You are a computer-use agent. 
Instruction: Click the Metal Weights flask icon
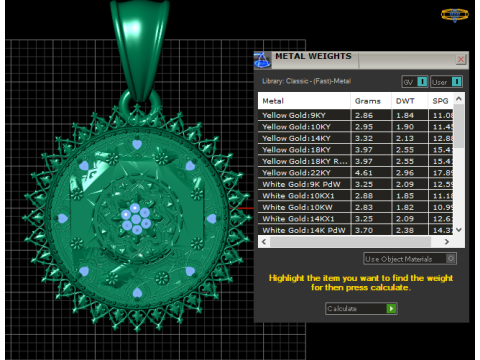(x=262, y=60)
